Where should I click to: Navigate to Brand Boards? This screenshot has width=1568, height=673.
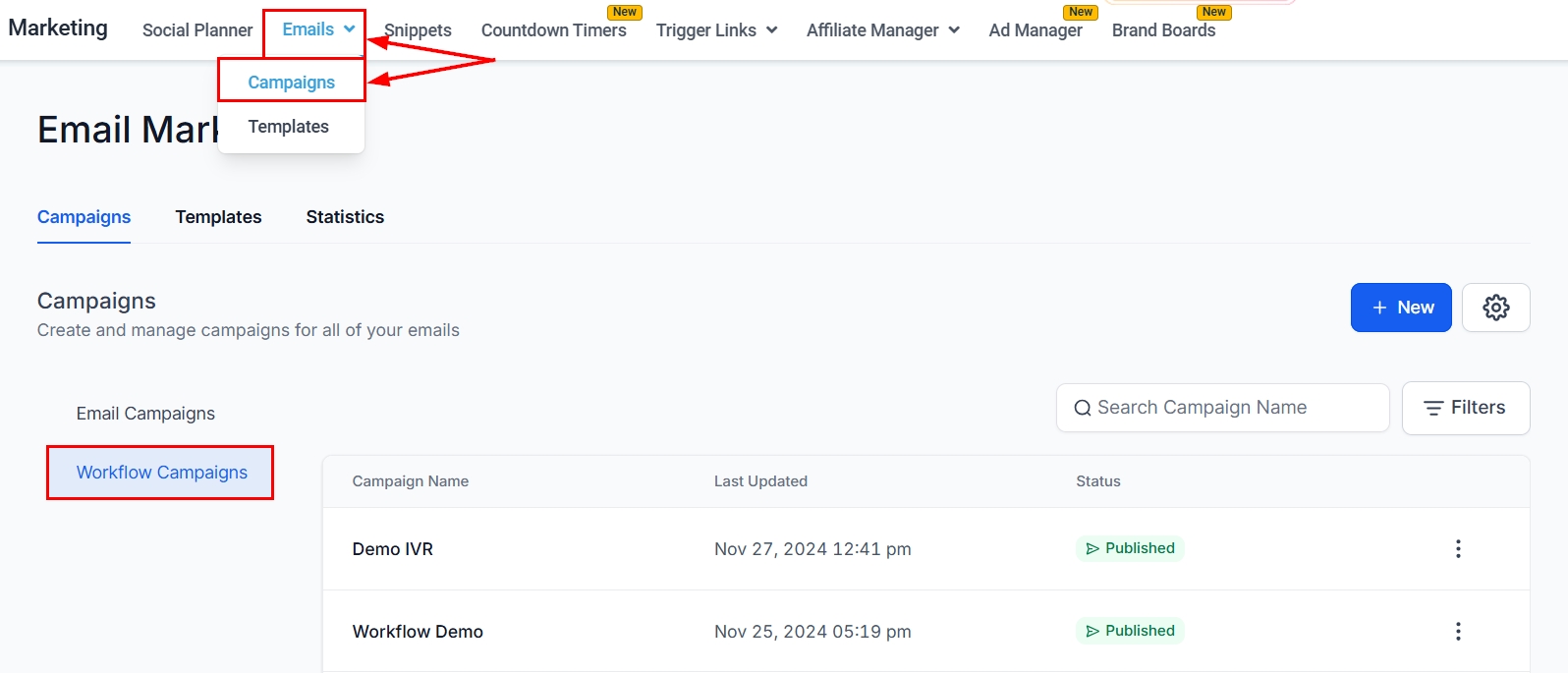pos(1163,30)
